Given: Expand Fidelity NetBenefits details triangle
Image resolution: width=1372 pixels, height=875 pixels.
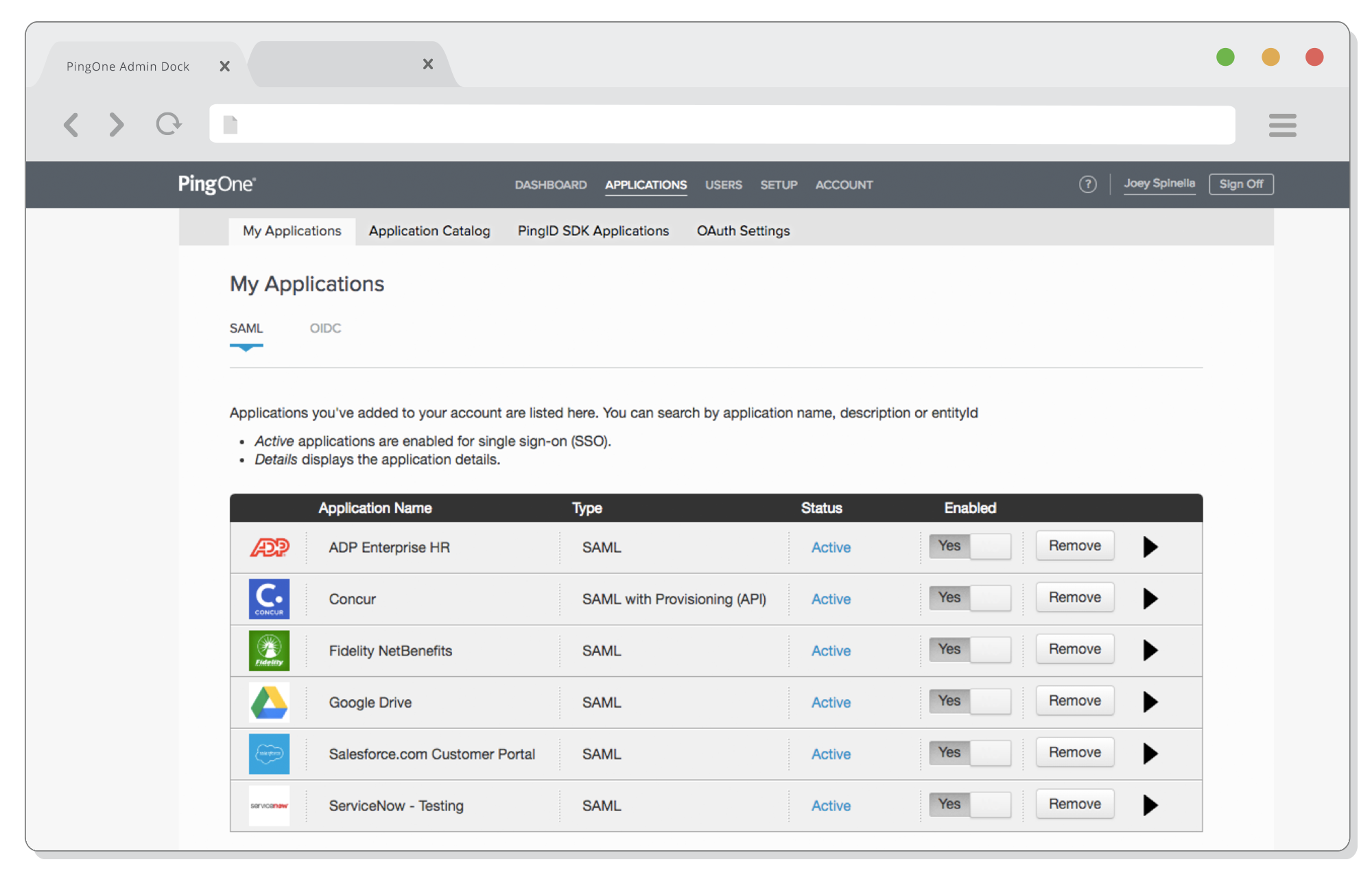Looking at the screenshot, I should pos(1150,650).
